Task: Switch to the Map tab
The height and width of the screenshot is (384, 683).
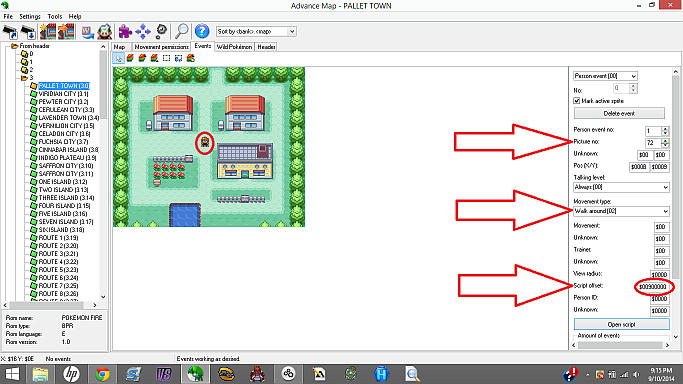Action: tap(119, 47)
